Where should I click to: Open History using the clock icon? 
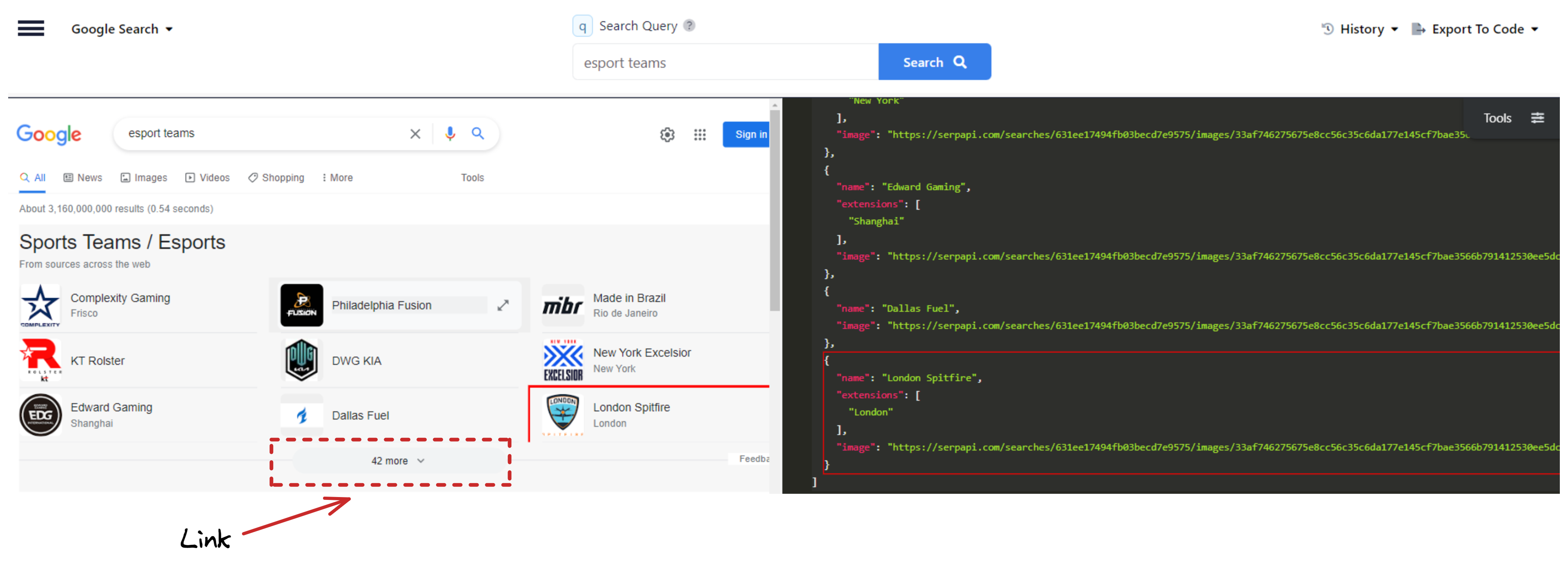pyautogui.click(x=1327, y=29)
